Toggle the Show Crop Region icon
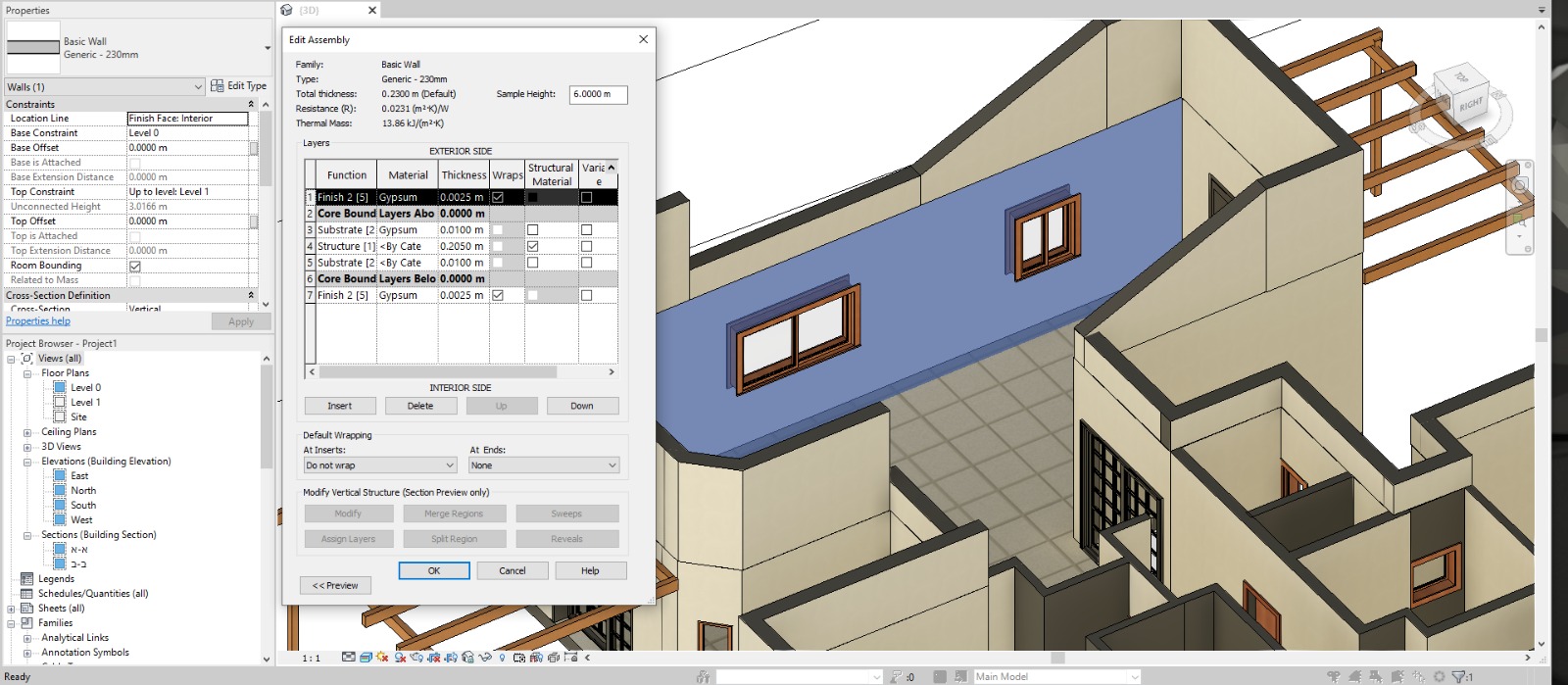Screen dimensions: 1568x685 (x=451, y=658)
